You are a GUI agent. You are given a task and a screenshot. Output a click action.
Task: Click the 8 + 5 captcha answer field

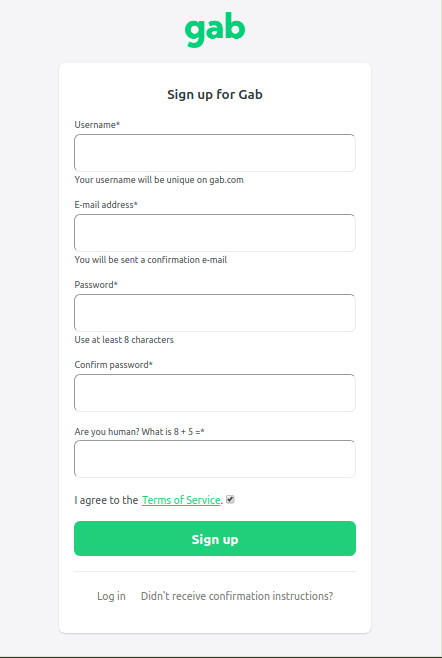[x=215, y=459]
